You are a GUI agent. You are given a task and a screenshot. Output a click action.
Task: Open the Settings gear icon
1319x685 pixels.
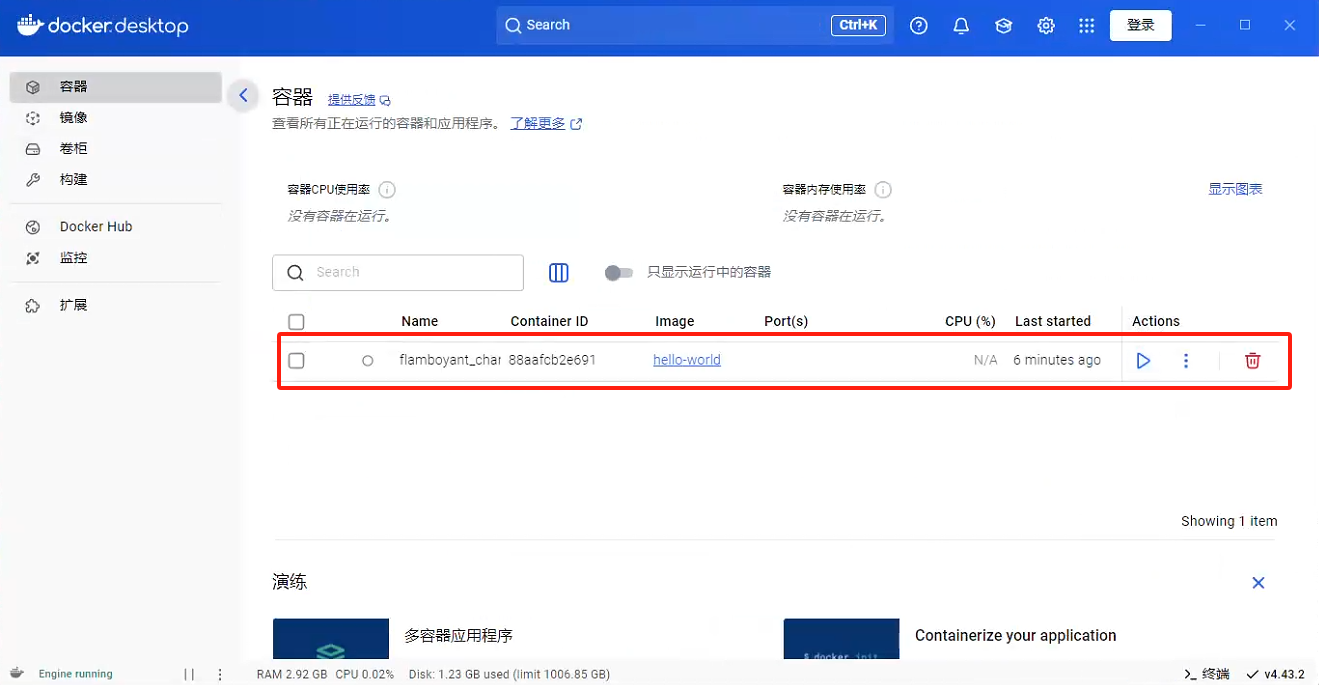click(1046, 26)
